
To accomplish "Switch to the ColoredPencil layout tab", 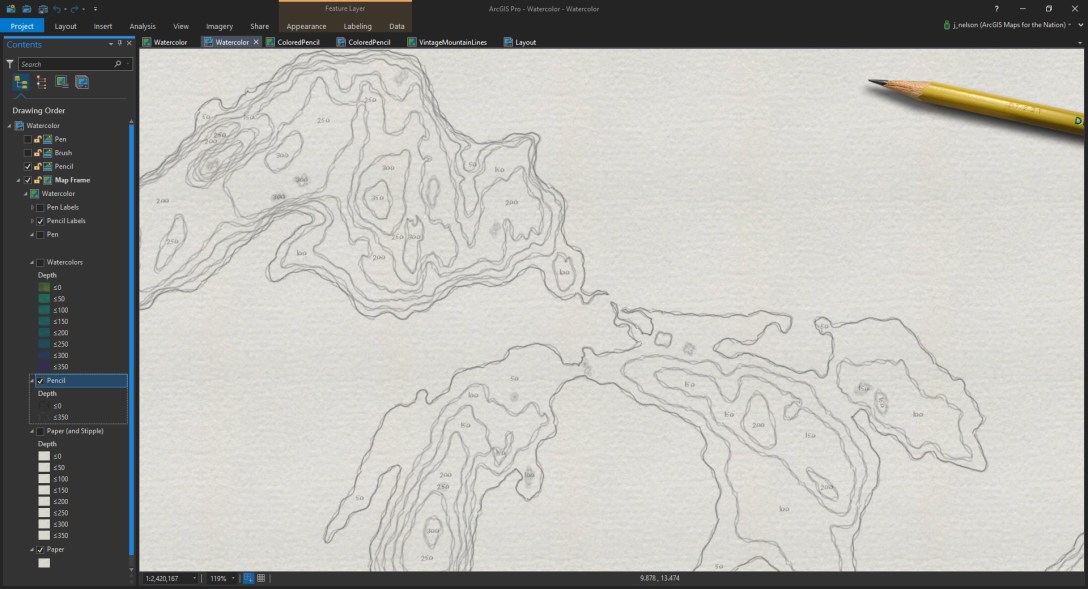I will click(363, 42).
